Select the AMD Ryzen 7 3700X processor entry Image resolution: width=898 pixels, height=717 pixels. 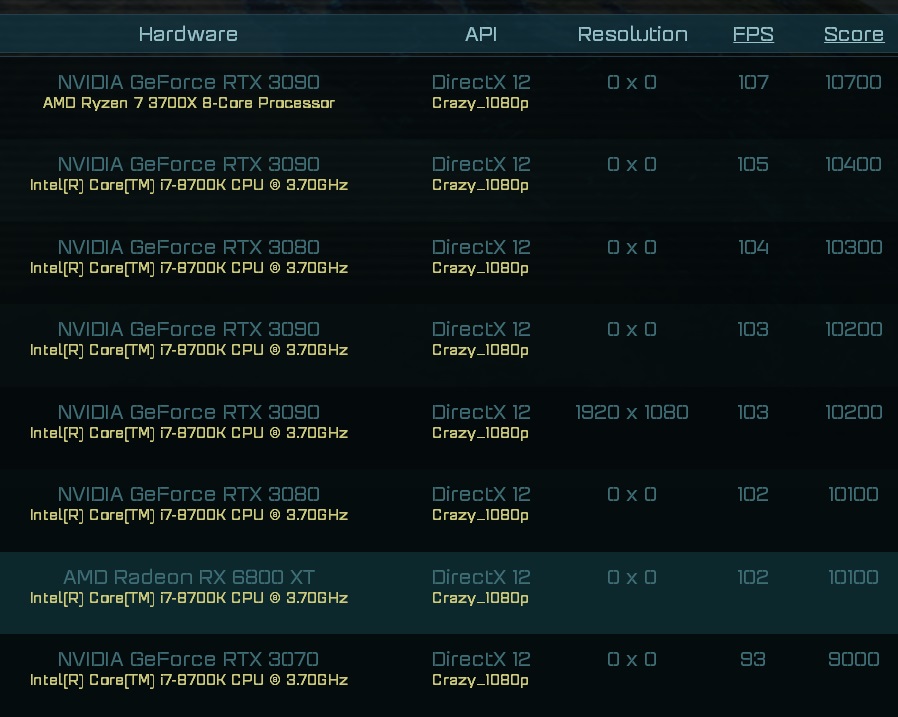coord(188,103)
